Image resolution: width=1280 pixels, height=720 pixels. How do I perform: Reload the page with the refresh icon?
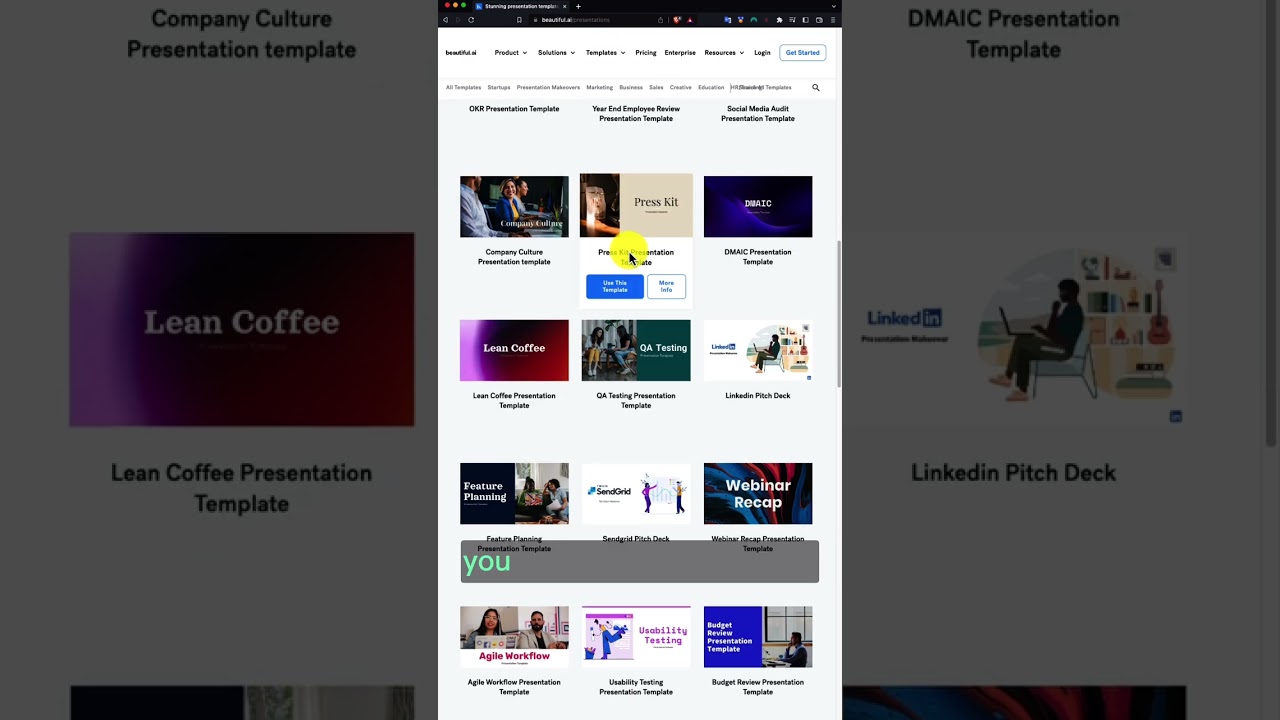(471, 20)
